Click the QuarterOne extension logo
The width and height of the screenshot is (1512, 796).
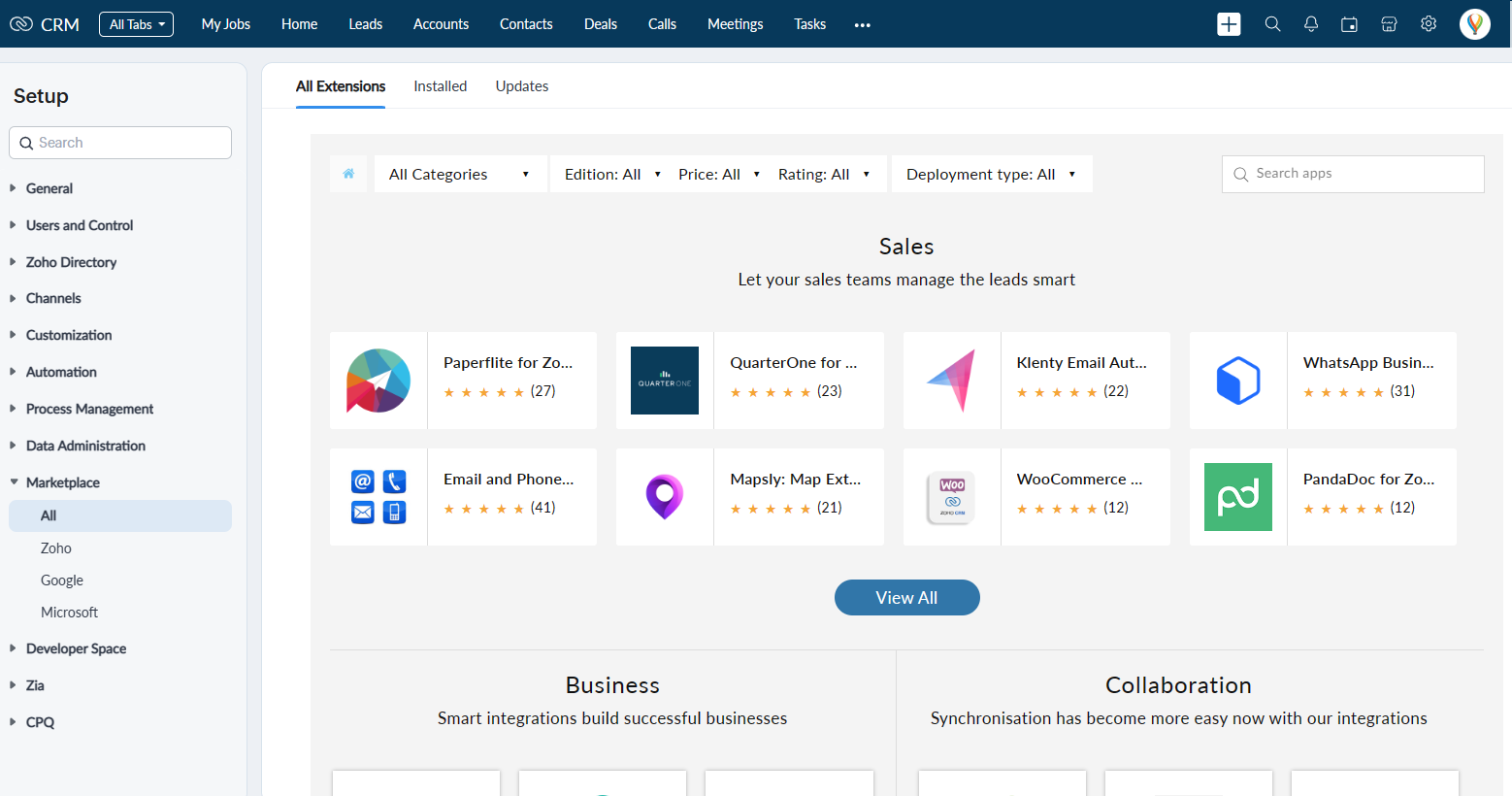click(665, 381)
